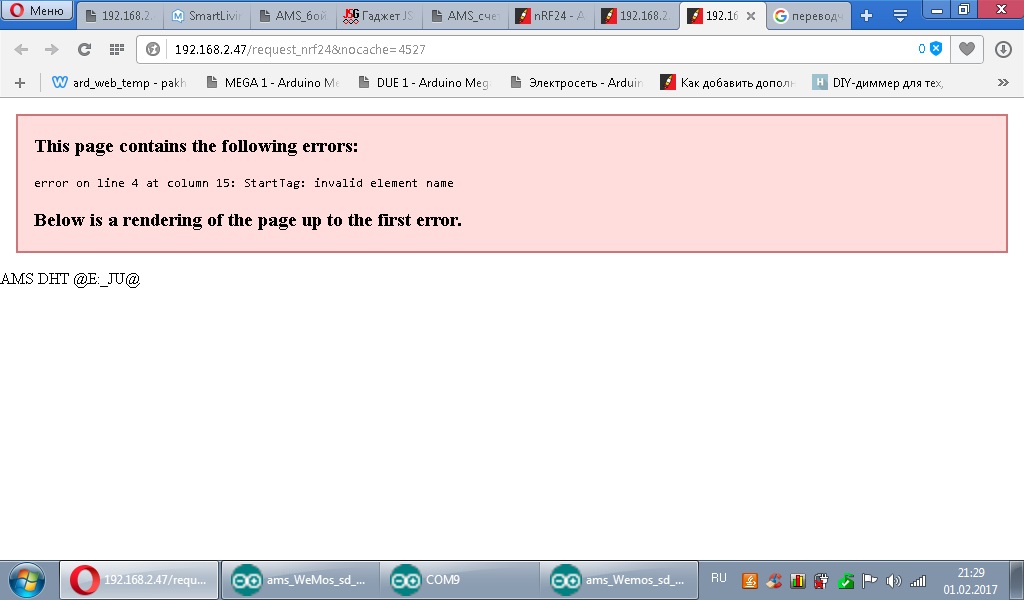
Task: Open the Opera Меню button
Action: point(37,10)
